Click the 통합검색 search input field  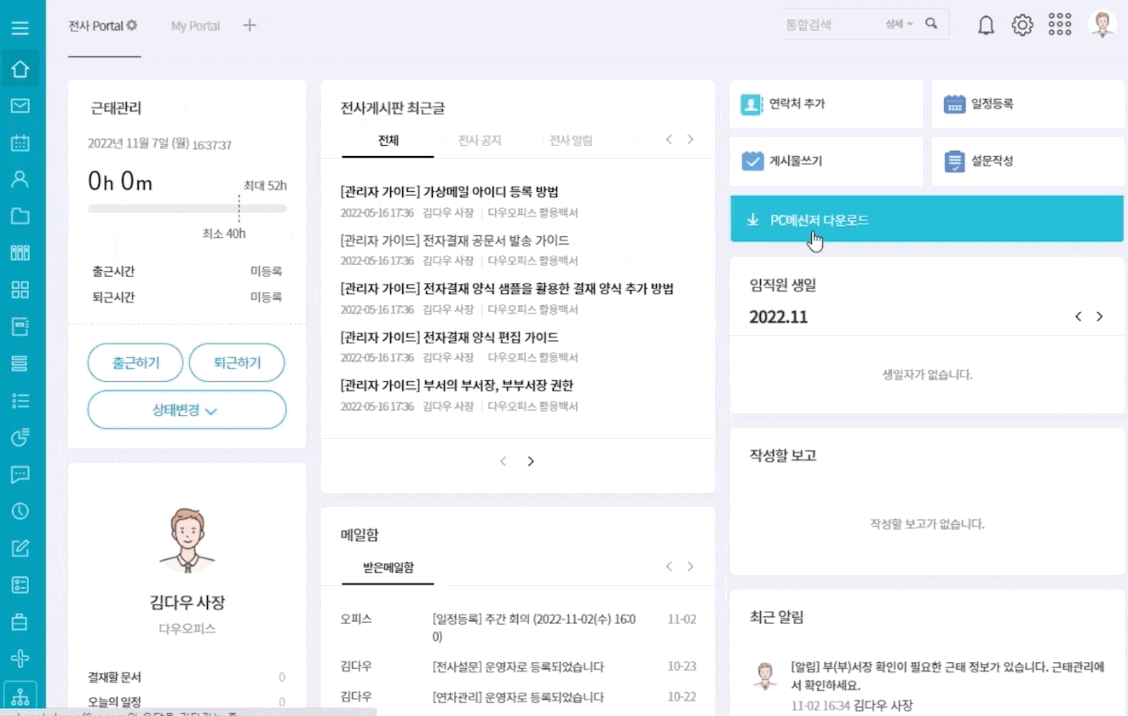810,23
